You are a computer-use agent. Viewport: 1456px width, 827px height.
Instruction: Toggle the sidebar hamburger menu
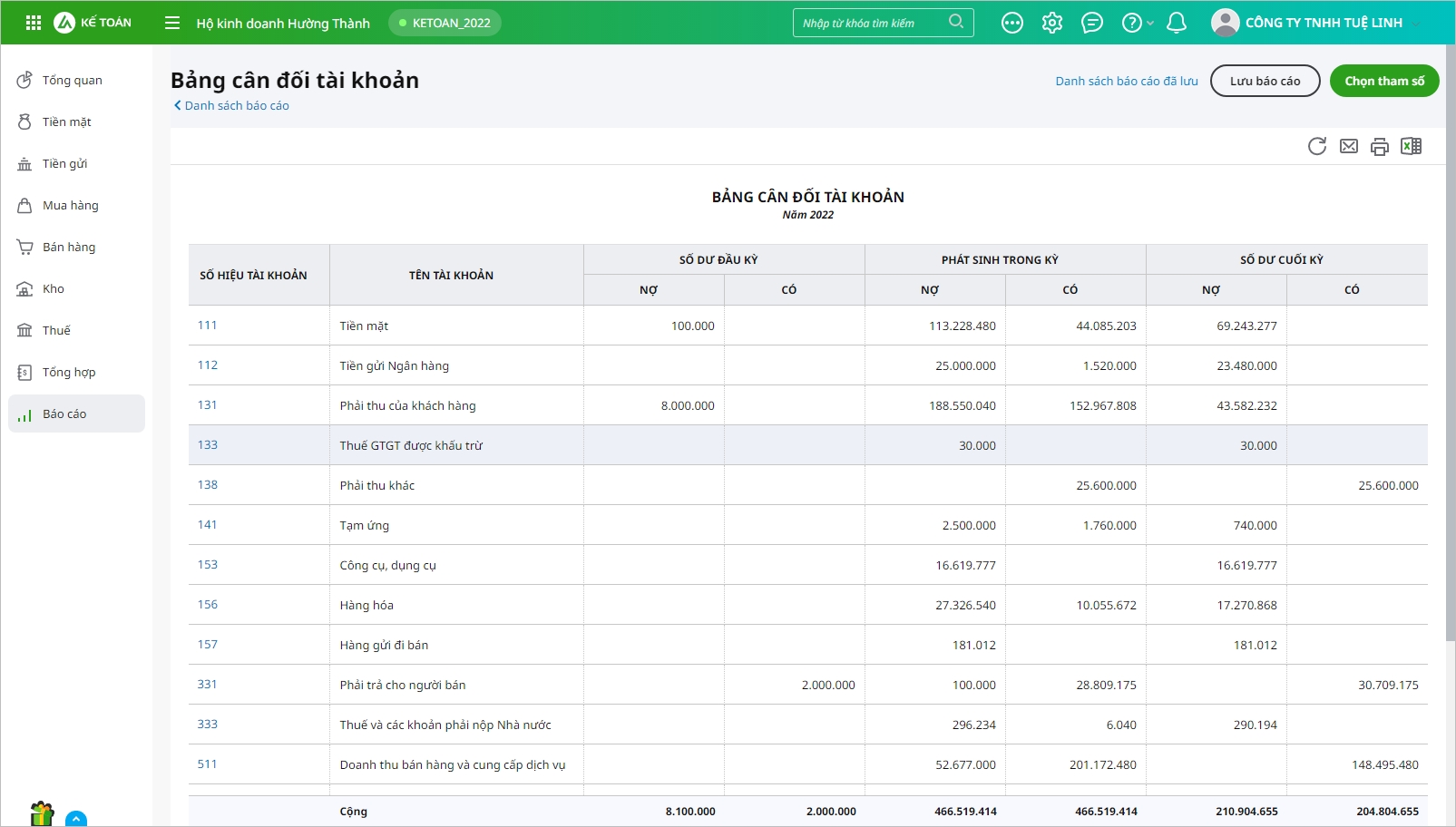click(172, 23)
